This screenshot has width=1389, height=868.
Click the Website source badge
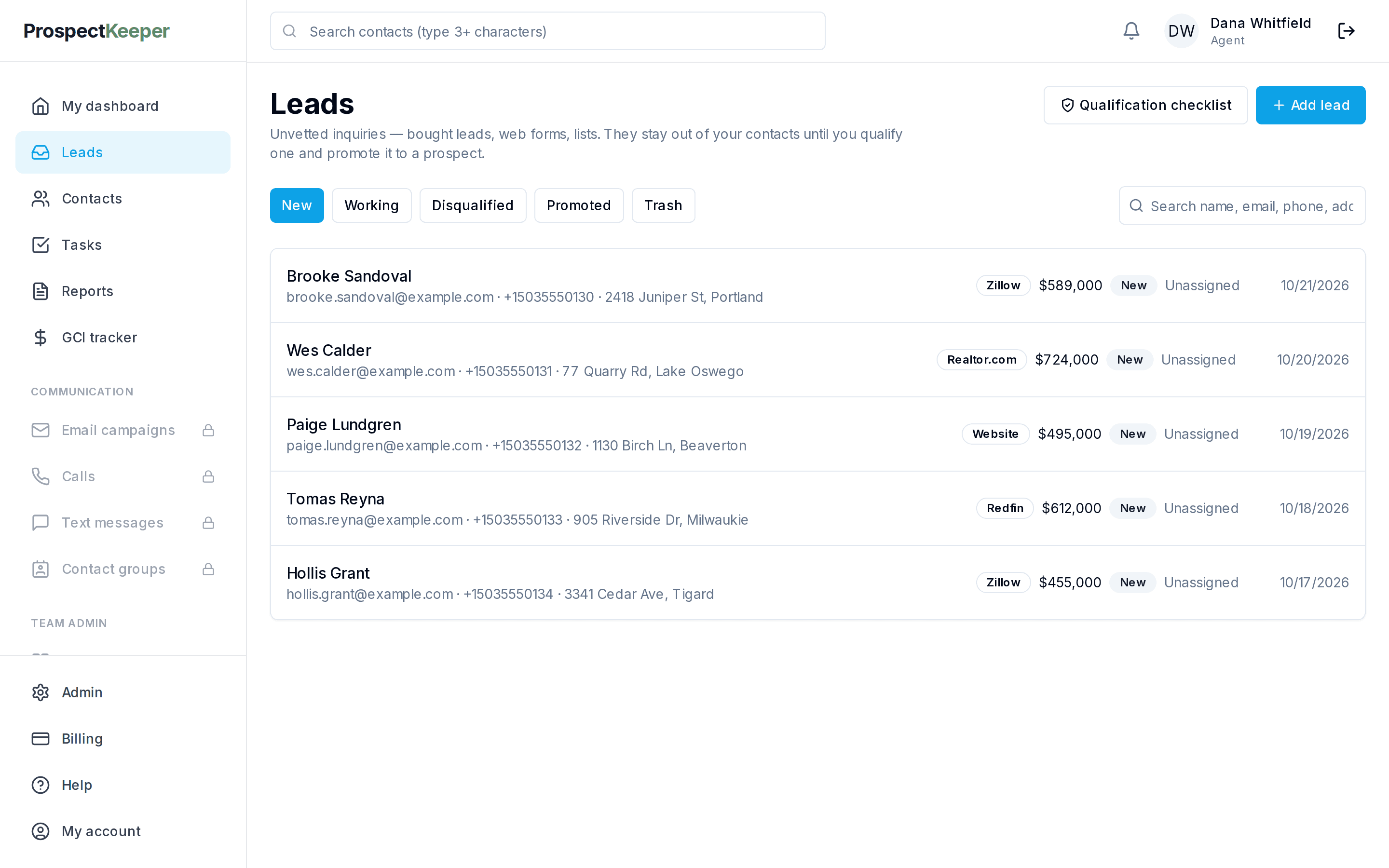(995, 434)
